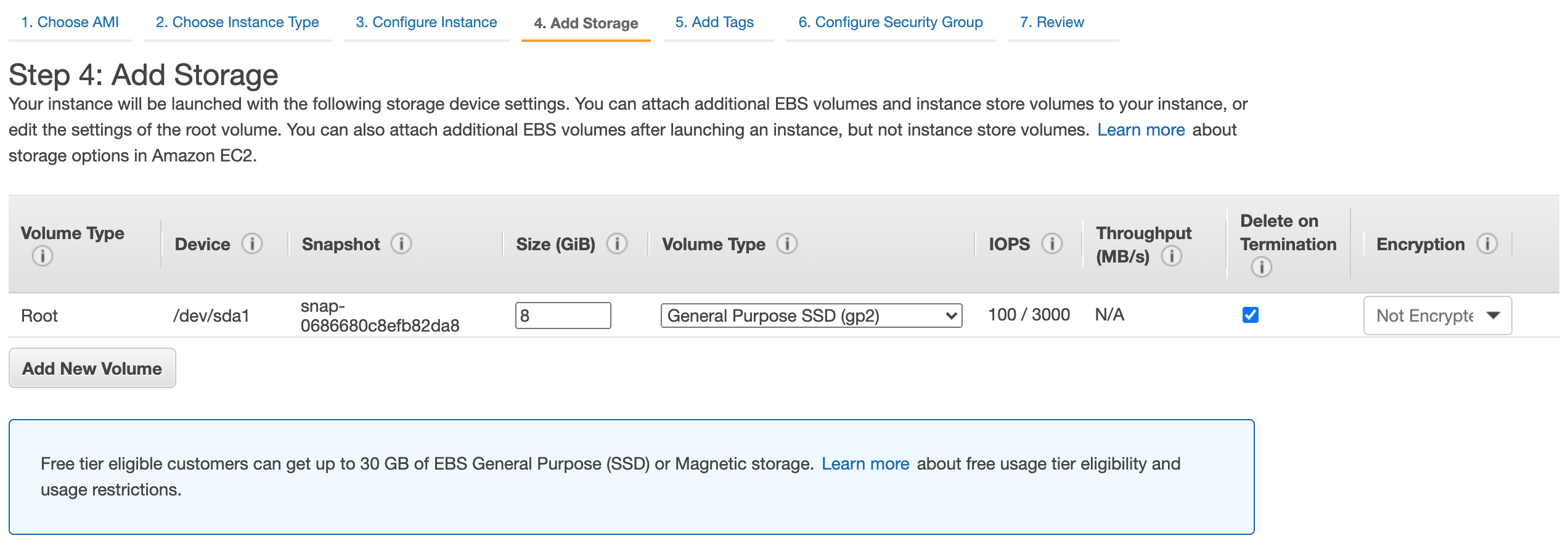This screenshot has width=1568, height=546.
Task: Click info icon next to Snapshot header
Action: click(x=401, y=244)
